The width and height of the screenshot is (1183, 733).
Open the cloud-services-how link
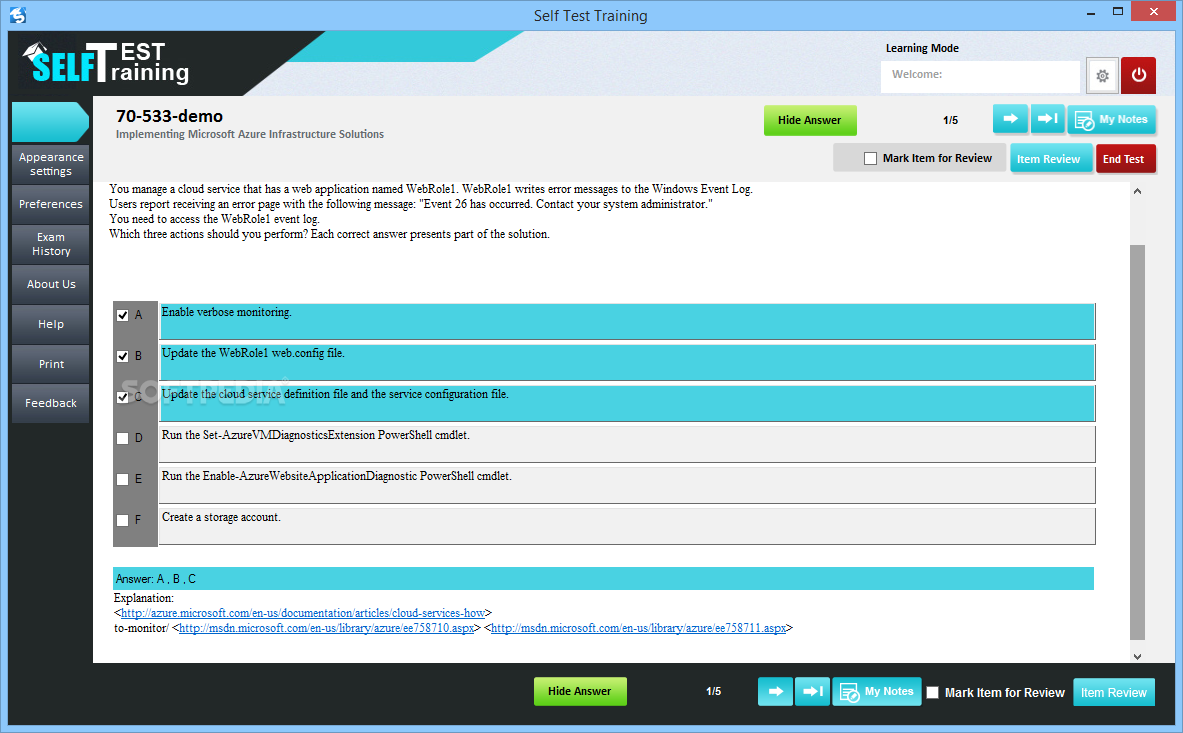pyautogui.click(x=303, y=613)
